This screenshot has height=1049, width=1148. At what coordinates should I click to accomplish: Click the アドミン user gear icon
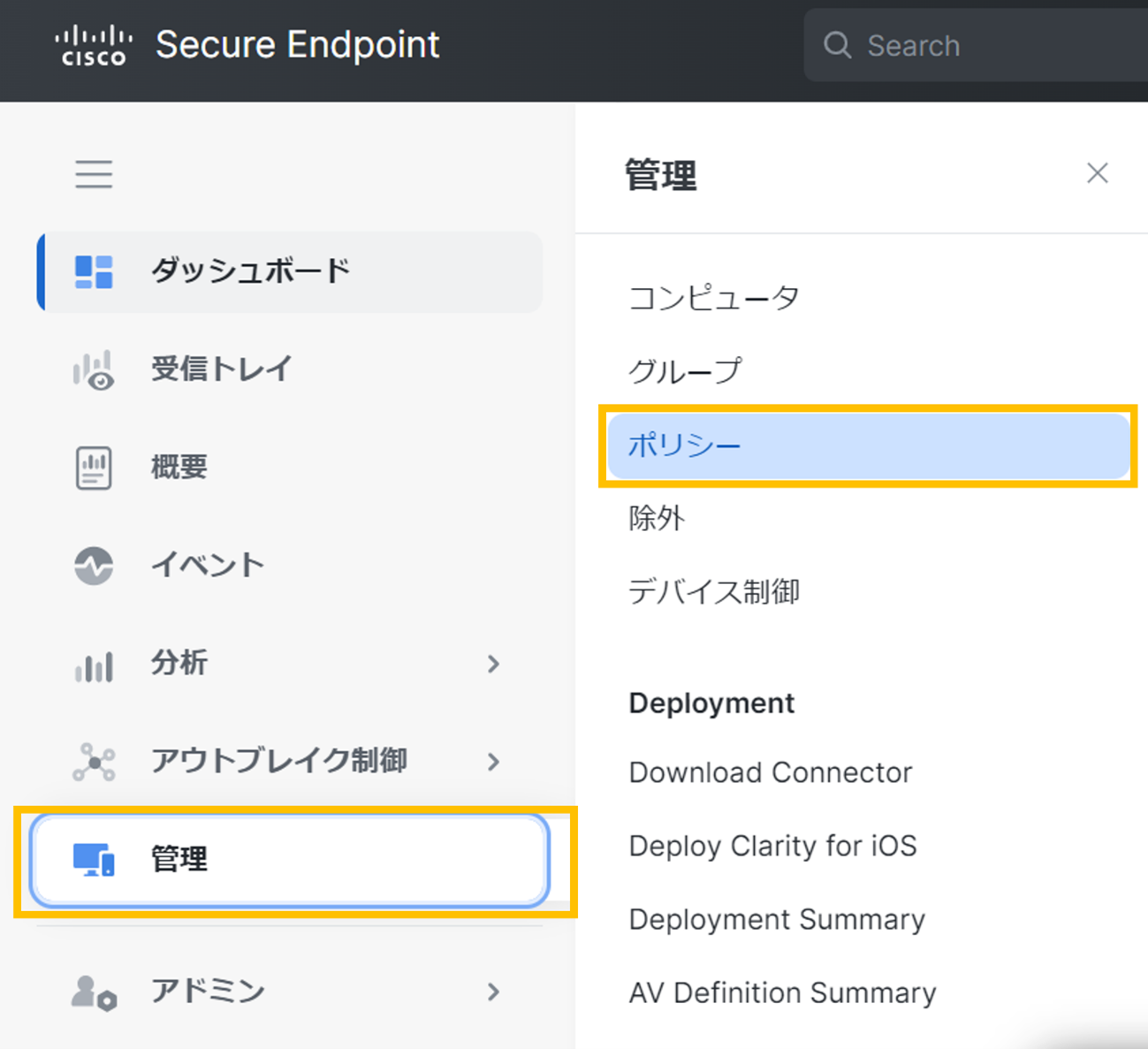click(x=94, y=992)
